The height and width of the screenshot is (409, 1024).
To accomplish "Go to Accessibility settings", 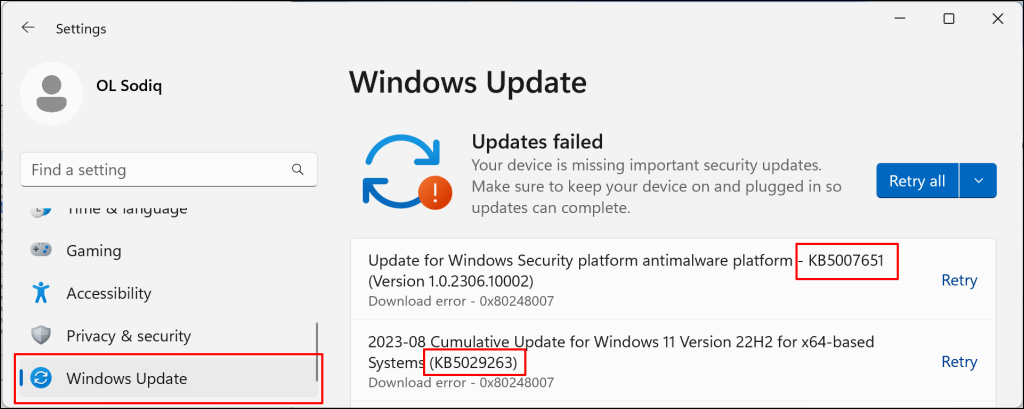I will click(x=108, y=293).
